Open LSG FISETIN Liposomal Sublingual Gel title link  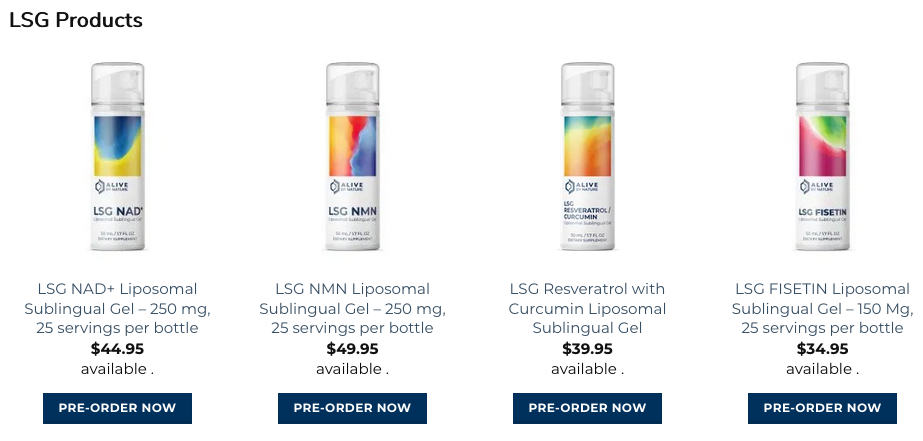click(x=822, y=309)
